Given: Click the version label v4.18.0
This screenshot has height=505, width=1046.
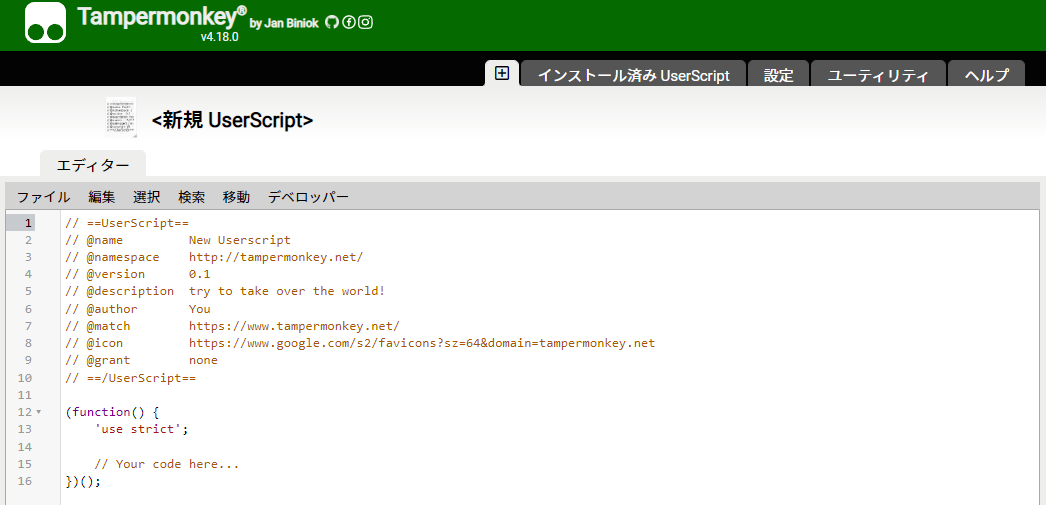Looking at the screenshot, I should (219, 37).
